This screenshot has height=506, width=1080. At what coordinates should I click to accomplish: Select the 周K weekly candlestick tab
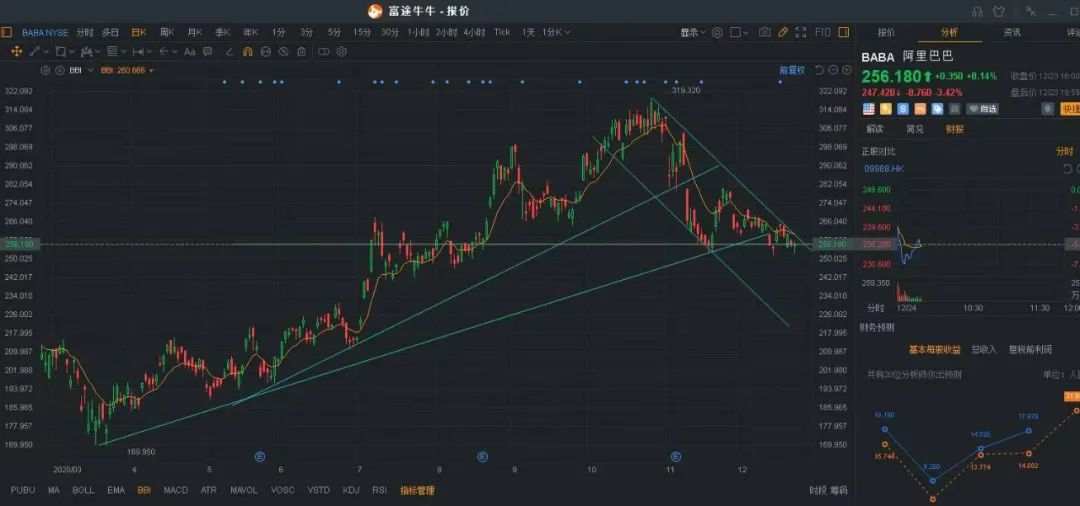pyautogui.click(x=167, y=32)
